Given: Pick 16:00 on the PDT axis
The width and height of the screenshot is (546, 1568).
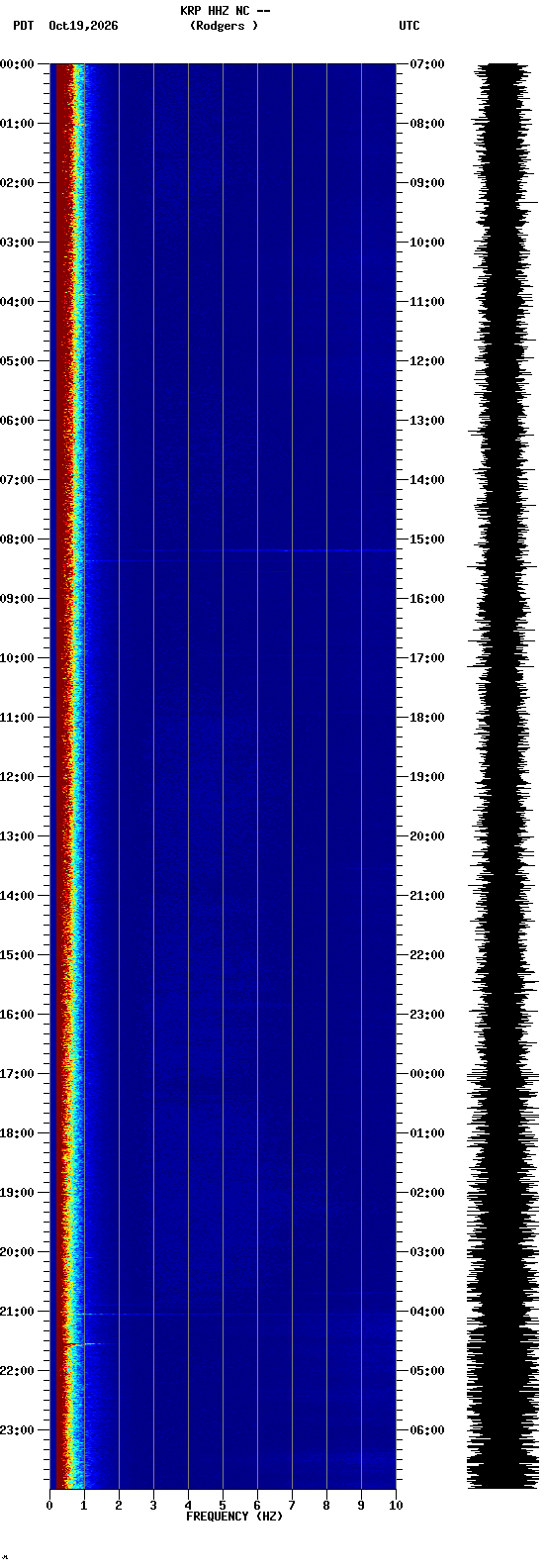Looking at the screenshot, I should pyautogui.click(x=18, y=1015).
